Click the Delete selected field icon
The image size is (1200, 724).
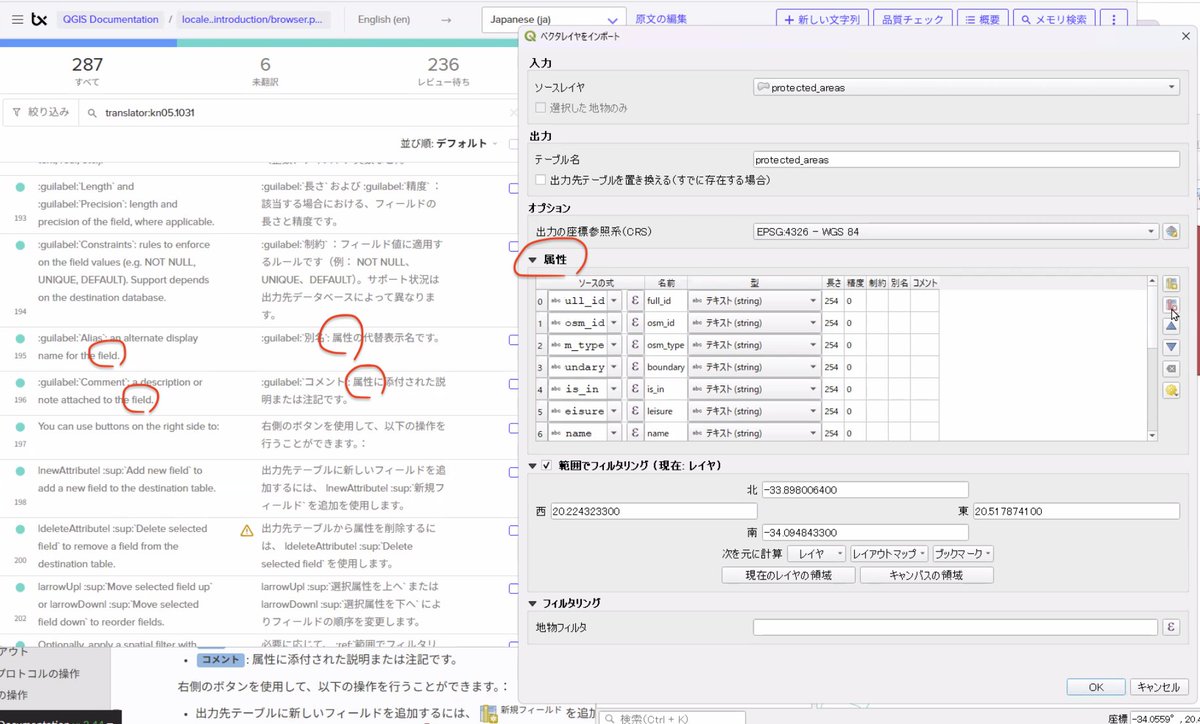point(1172,306)
